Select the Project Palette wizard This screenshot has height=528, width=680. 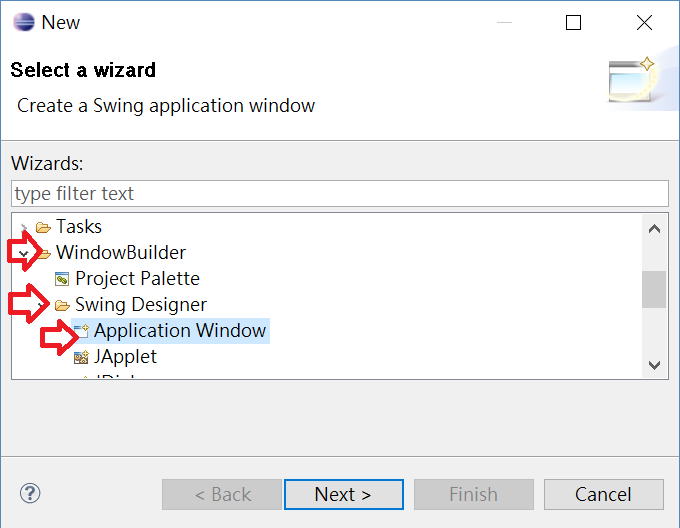(137, 278)
